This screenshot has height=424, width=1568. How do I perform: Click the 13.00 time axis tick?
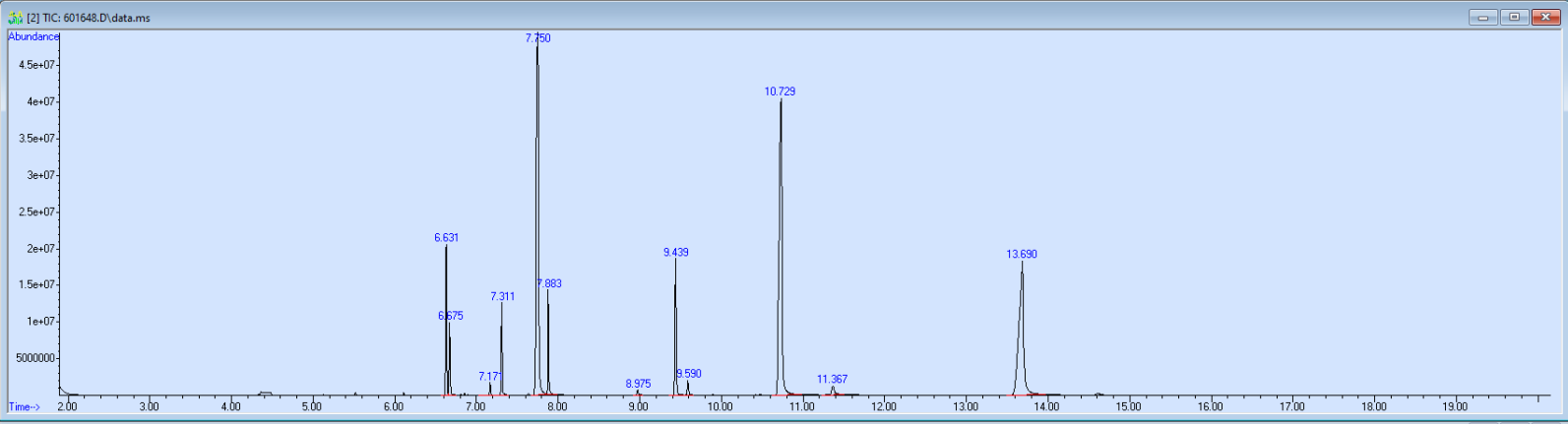point(965,406)
